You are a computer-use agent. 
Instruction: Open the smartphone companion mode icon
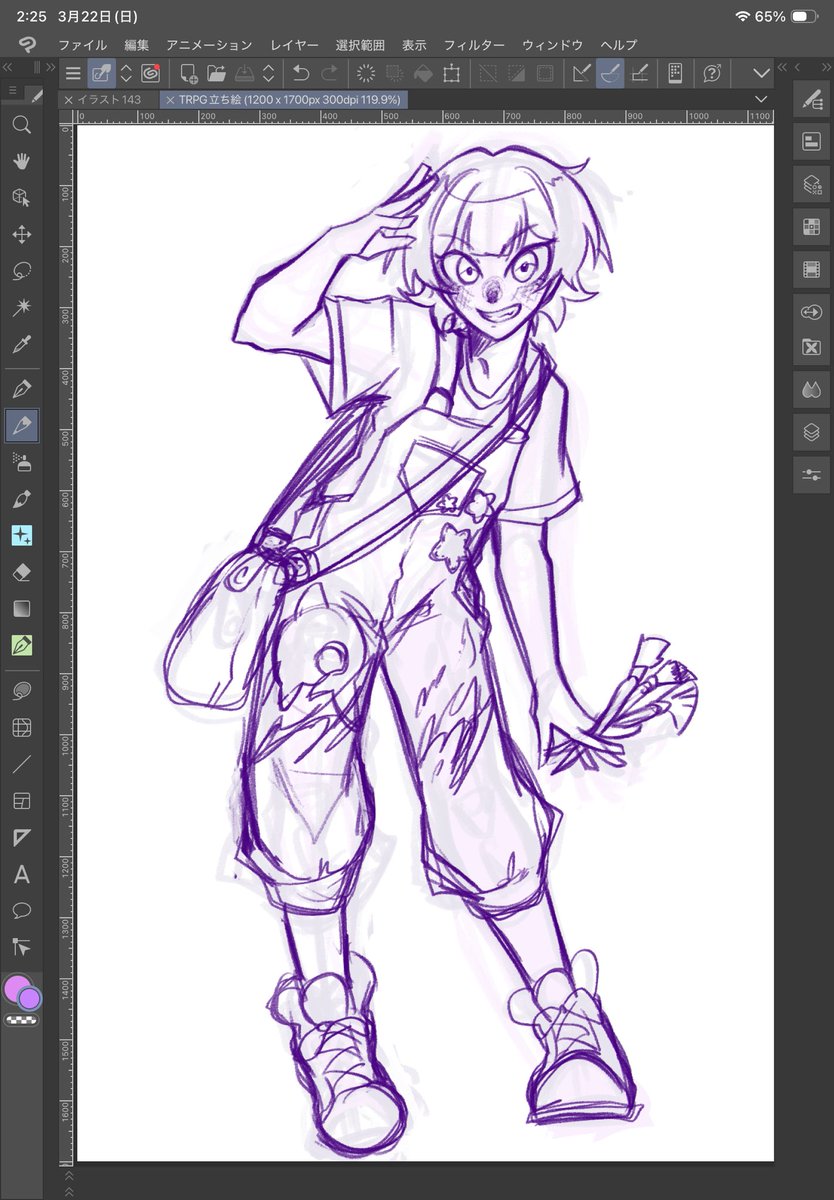pos(676,73)
